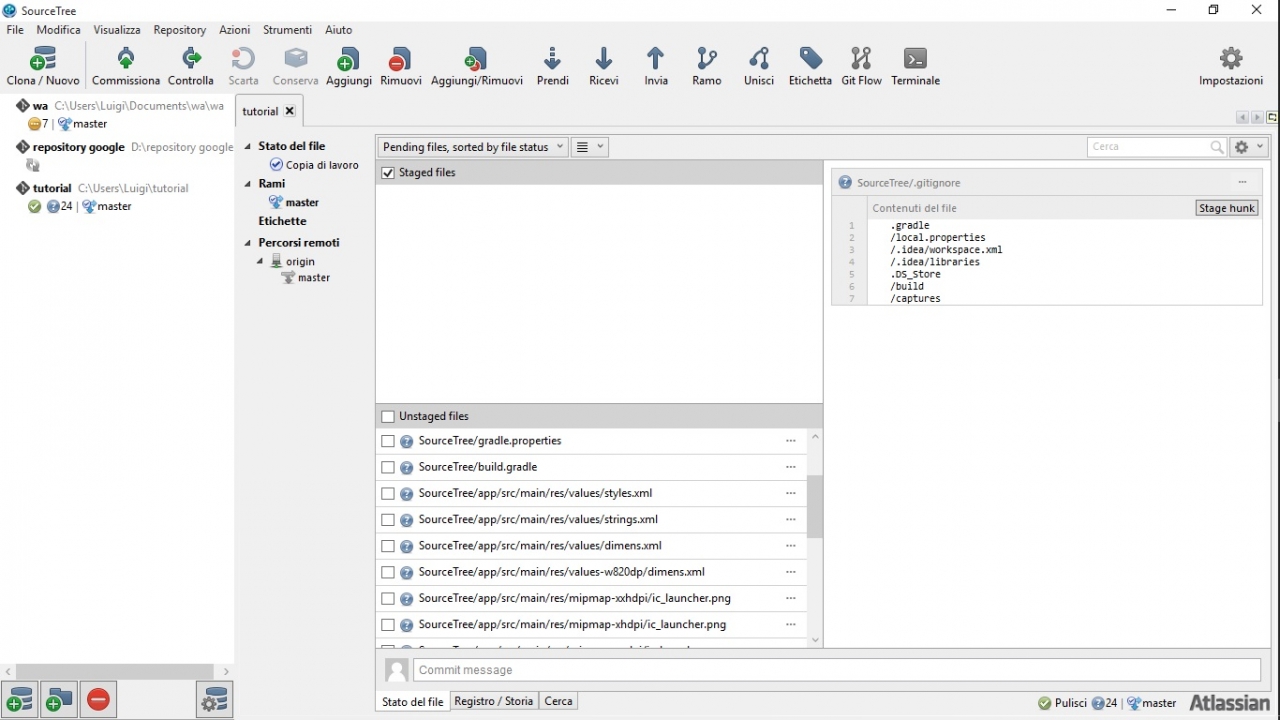Click the Unisci merge icon

(x=759, y=59)
